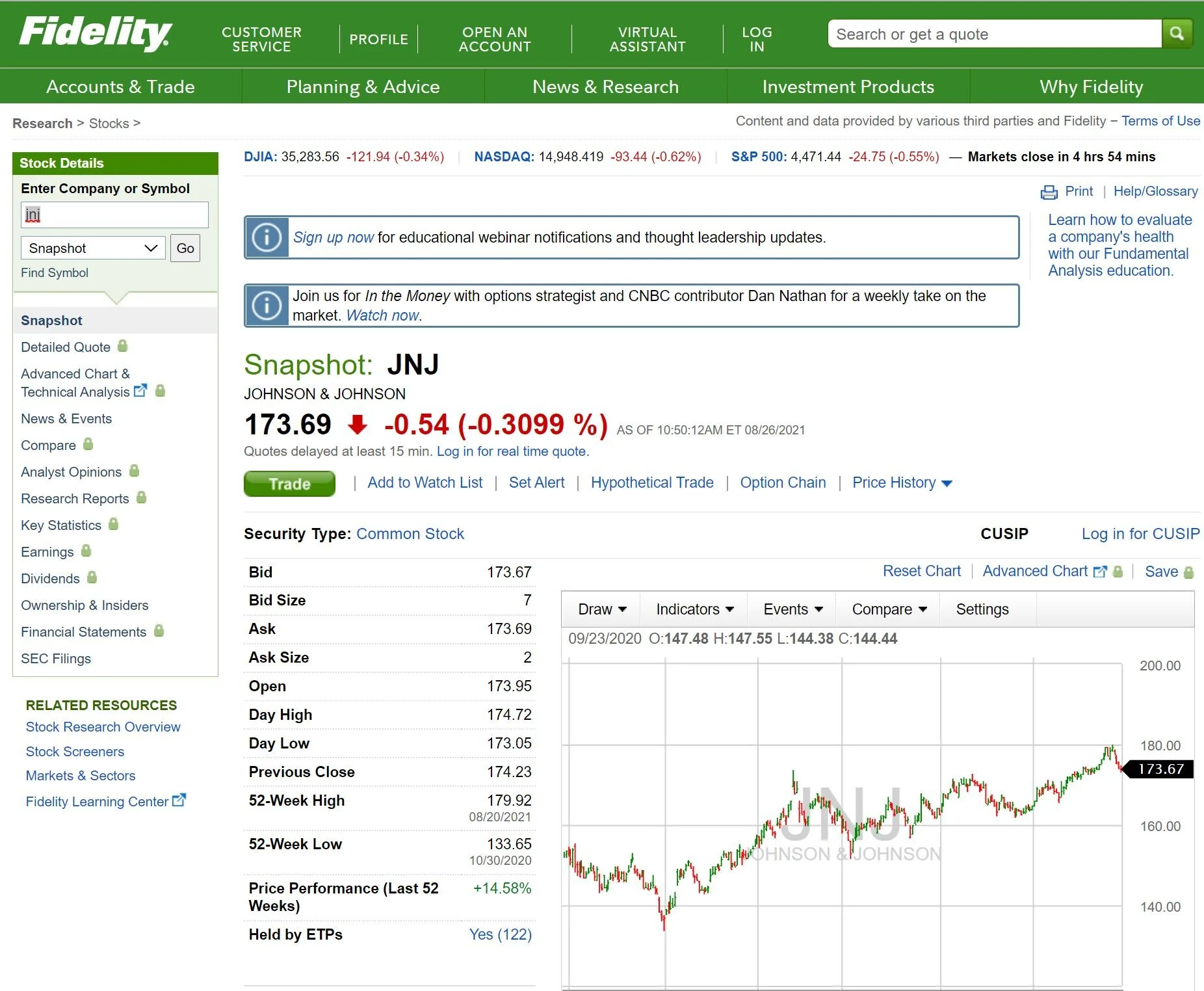The image size is (1204, 991).
Task: Open the Snapshot view dropdown
Action: point(93,248)
